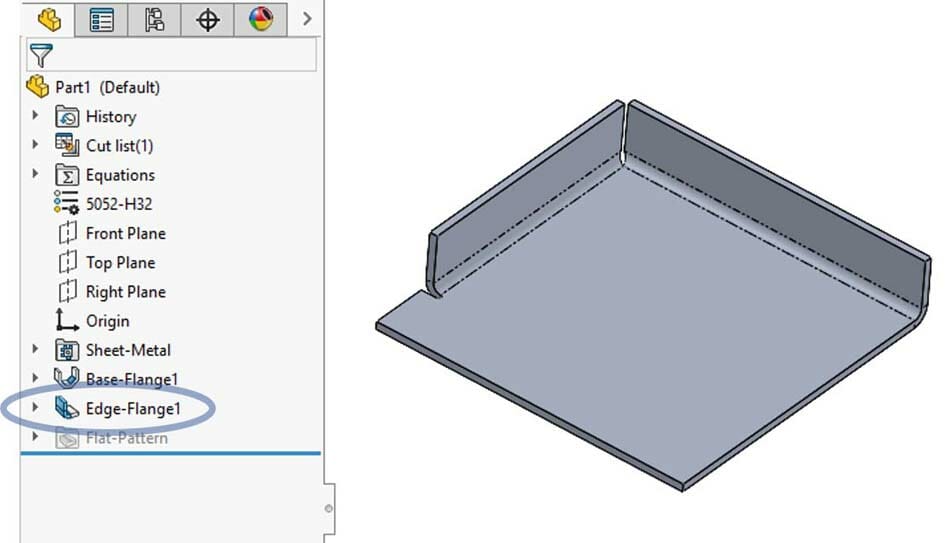
Task: Expand the suppressed Flat-Pattern feature
Action: coord(35,436)
